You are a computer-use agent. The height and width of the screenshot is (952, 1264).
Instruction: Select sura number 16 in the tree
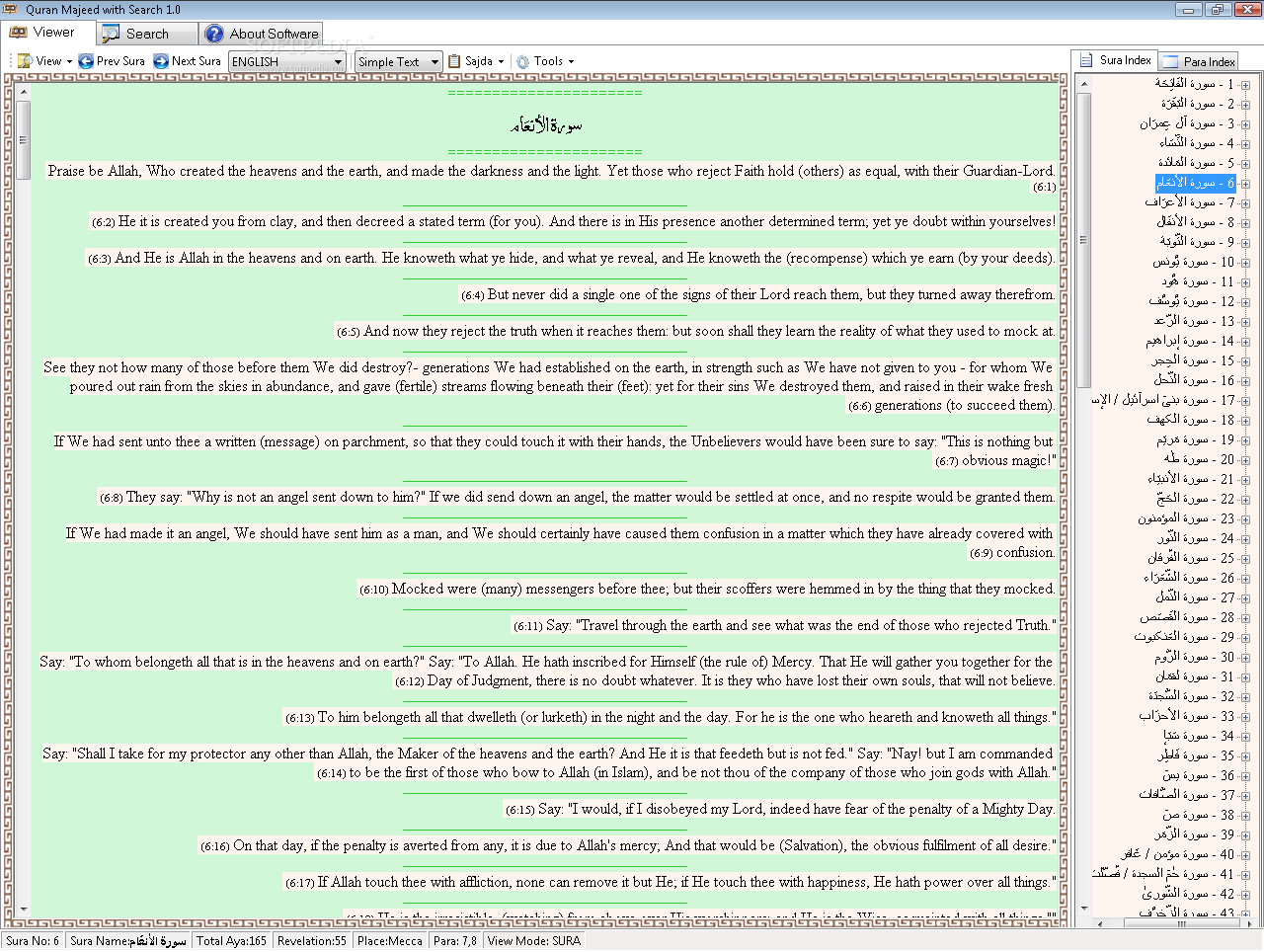point(1195,380)
